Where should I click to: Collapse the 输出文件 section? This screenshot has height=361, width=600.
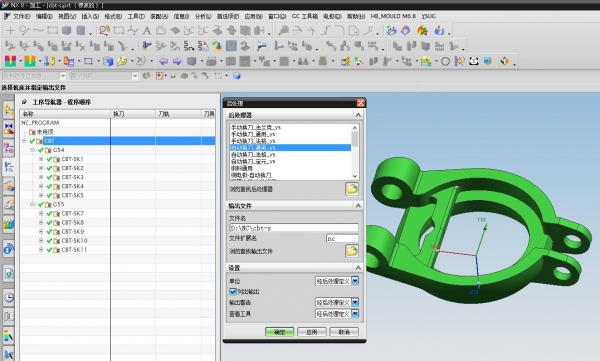pos(358,206)
